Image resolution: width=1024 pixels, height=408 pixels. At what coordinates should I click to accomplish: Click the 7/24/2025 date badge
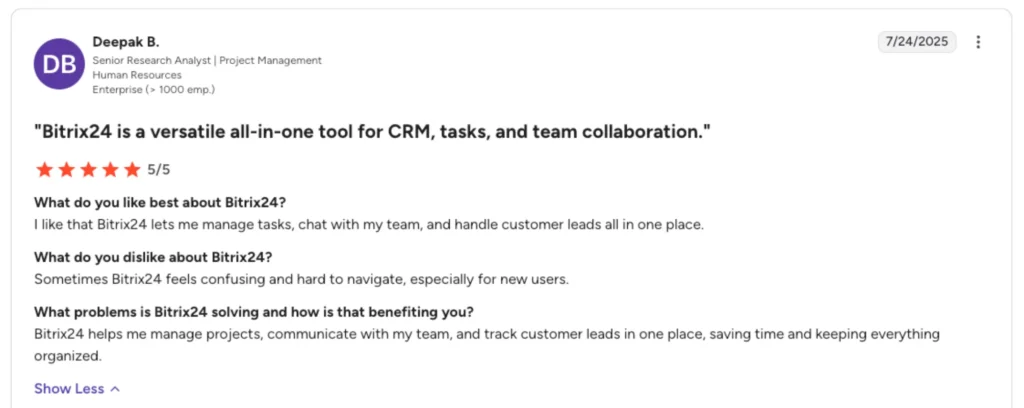pos(917,42)
